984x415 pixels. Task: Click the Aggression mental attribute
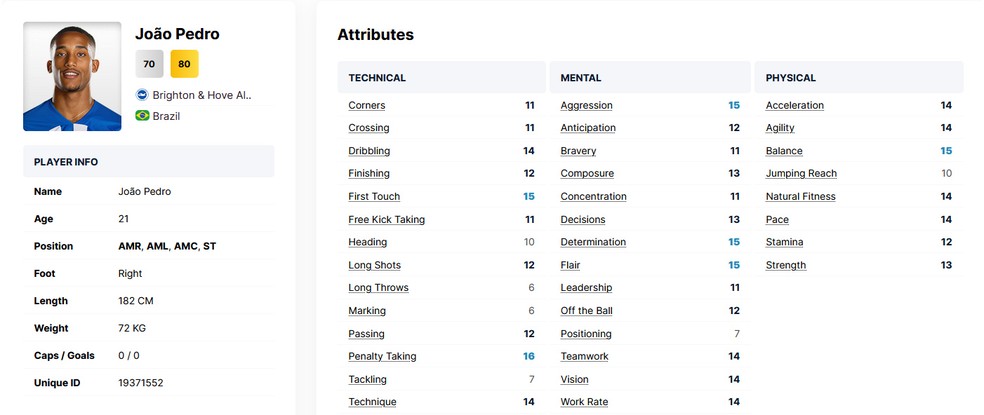[x=586, y=105]
